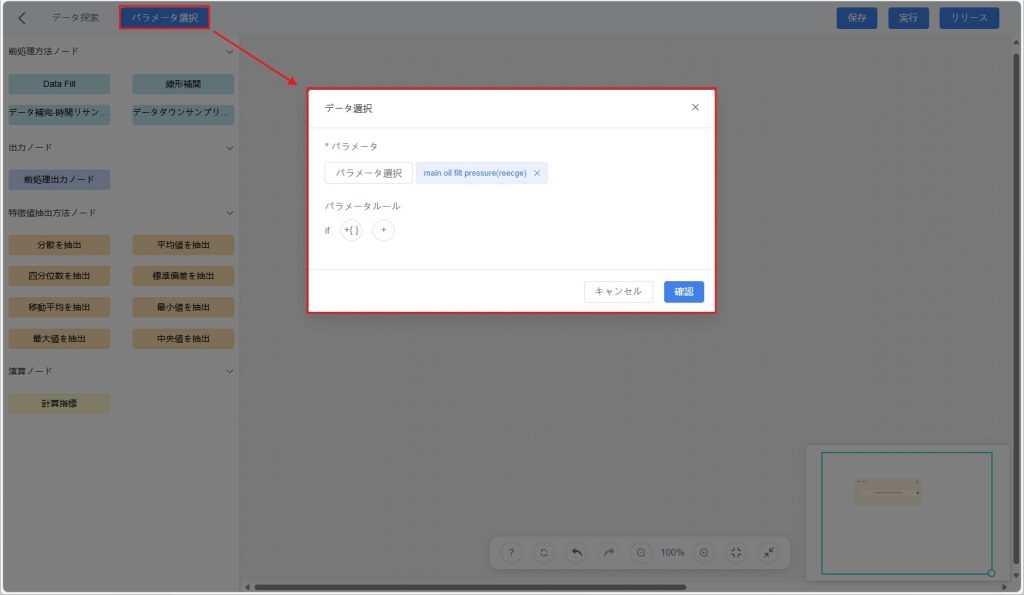Click the refresh icon in canvas toolbar
1024x595 pixels.
tap(543, 552)
